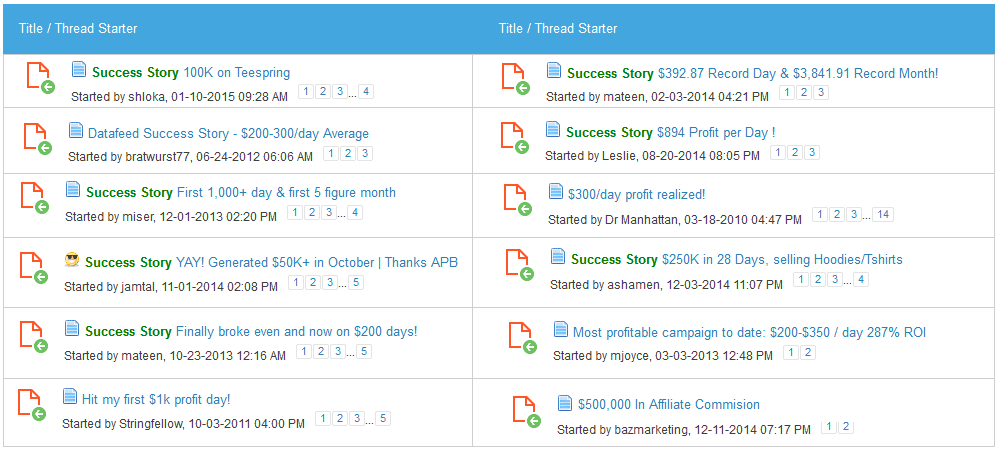Click the sunglasses smiley icon on the jamtal thread
Screen dimensions: 999x453
(x=72, y=259)
